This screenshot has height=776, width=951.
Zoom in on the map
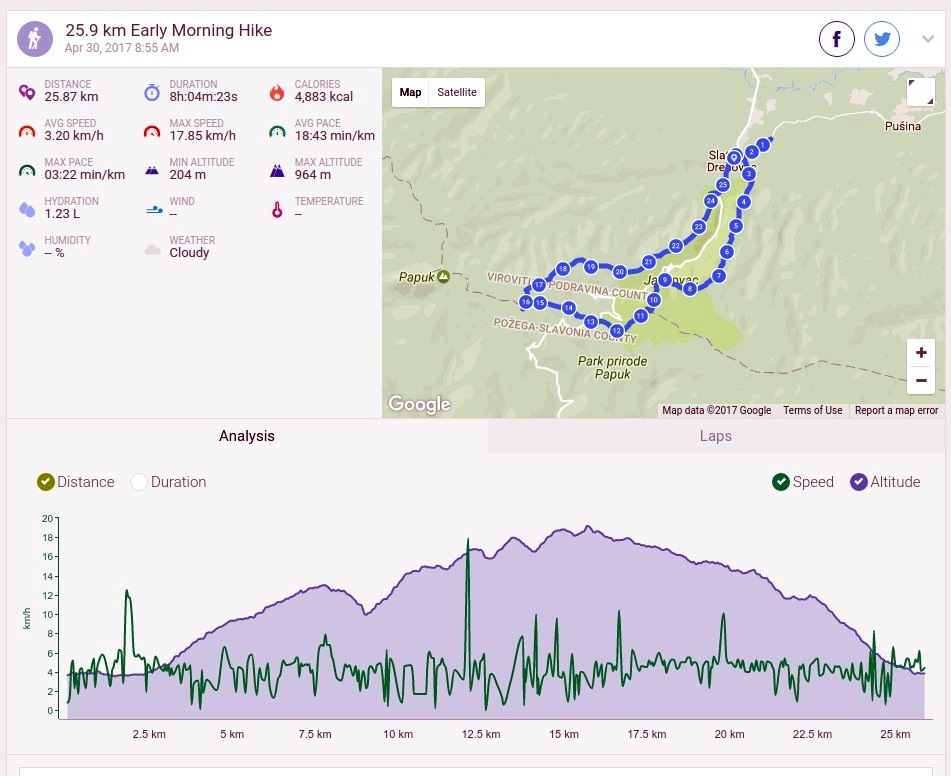click(921, 353)
